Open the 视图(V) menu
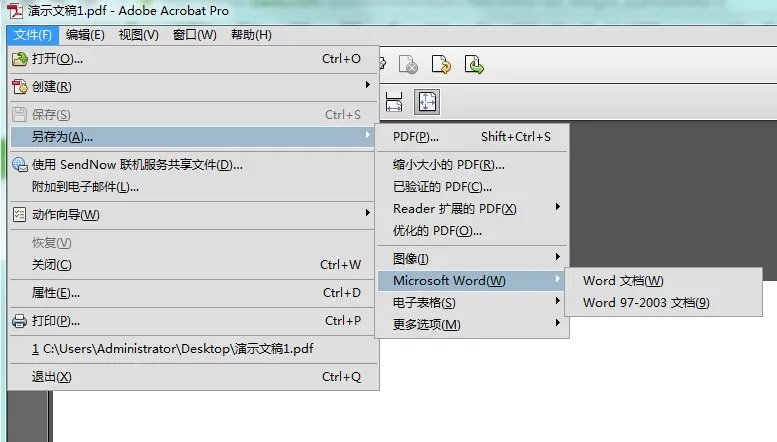Image resolution: width=777 pixels, height=442 pixels. coord(139,35)
